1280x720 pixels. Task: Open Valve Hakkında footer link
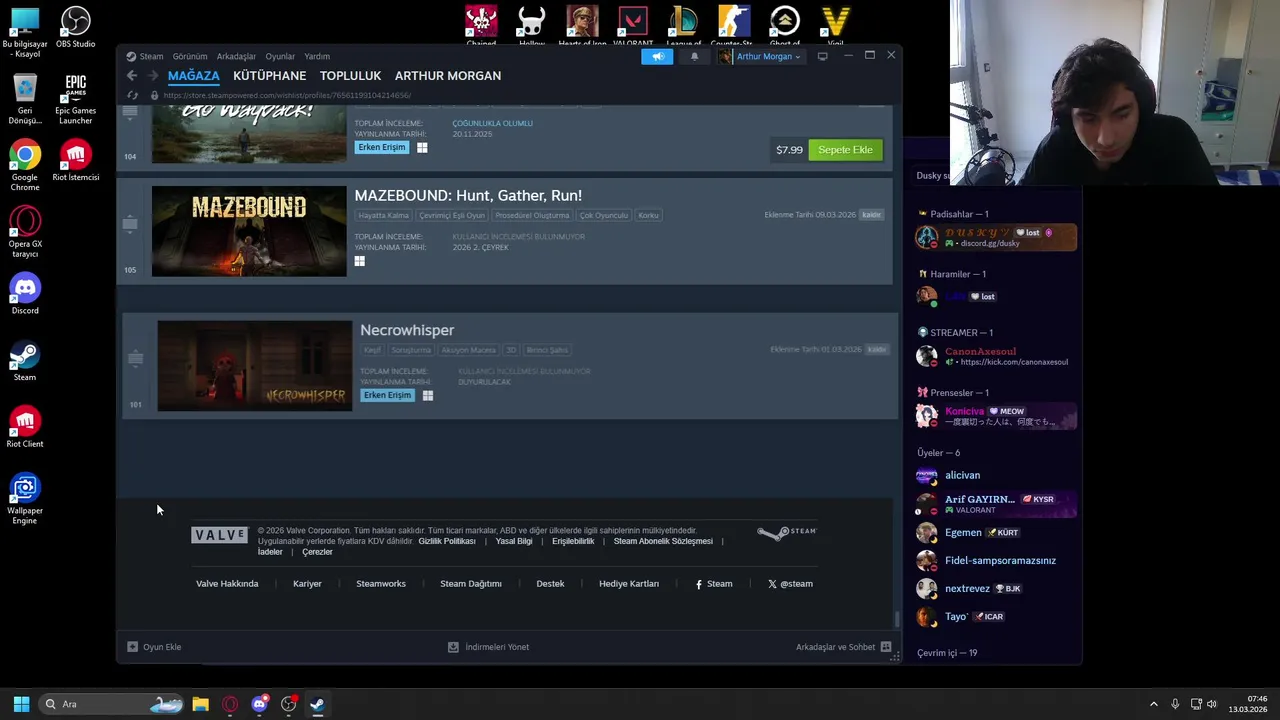tap(227, 584)
